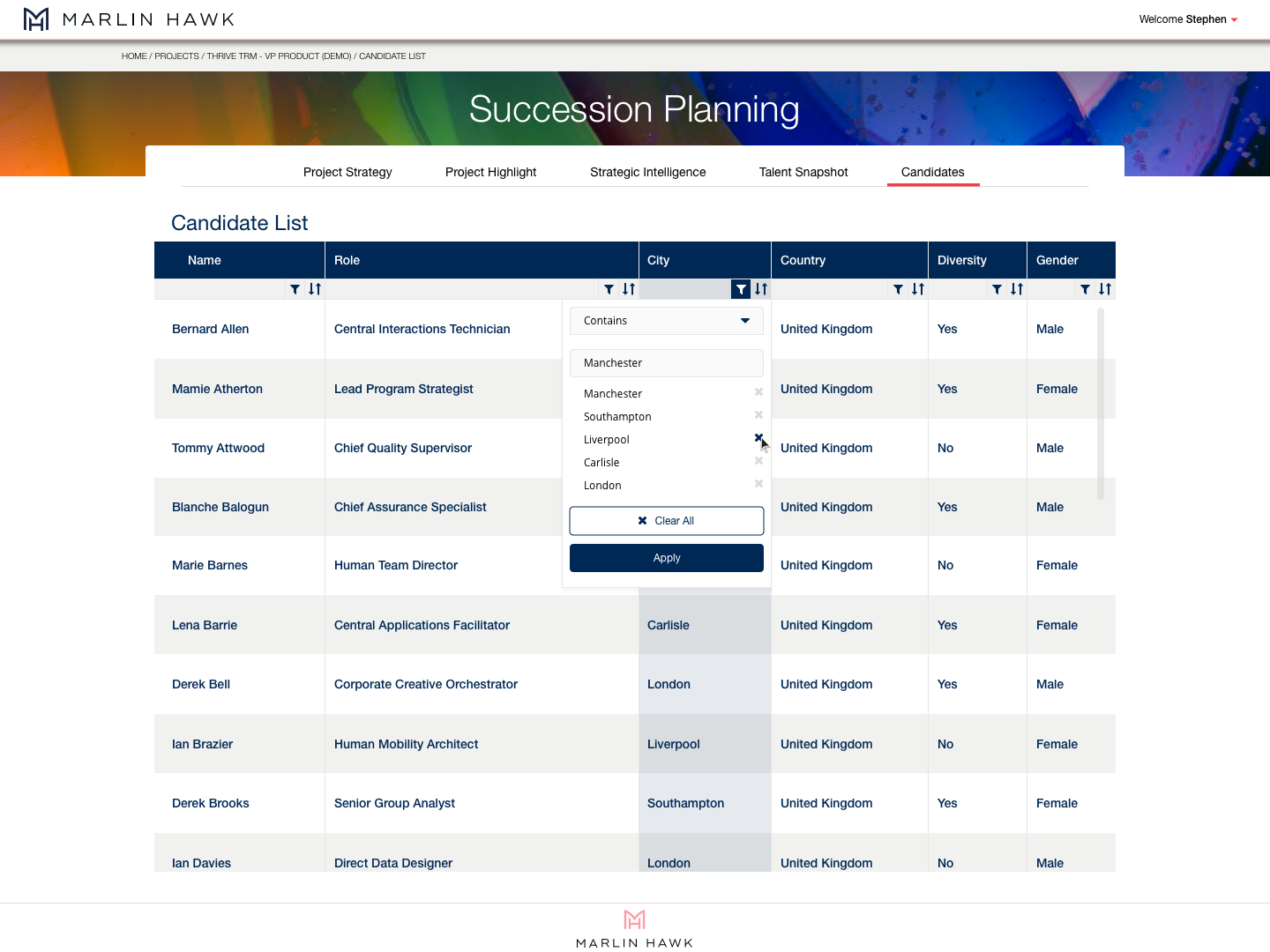Screen dimensions: 1270x952
Task: Sort the Diversity column
Action: 1017,289
